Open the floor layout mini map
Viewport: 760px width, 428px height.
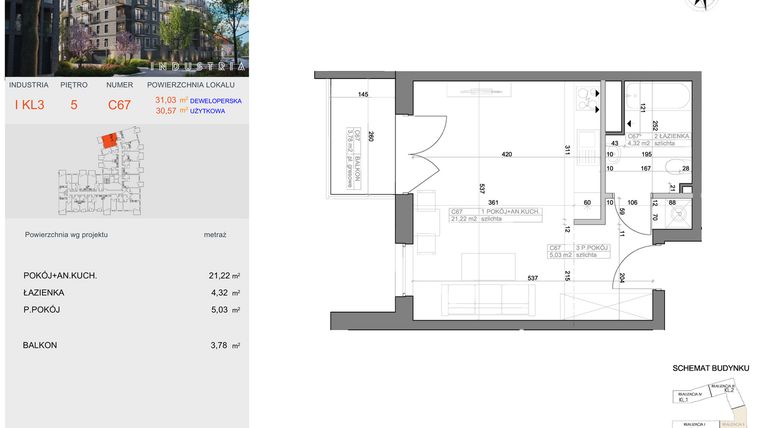101,171
